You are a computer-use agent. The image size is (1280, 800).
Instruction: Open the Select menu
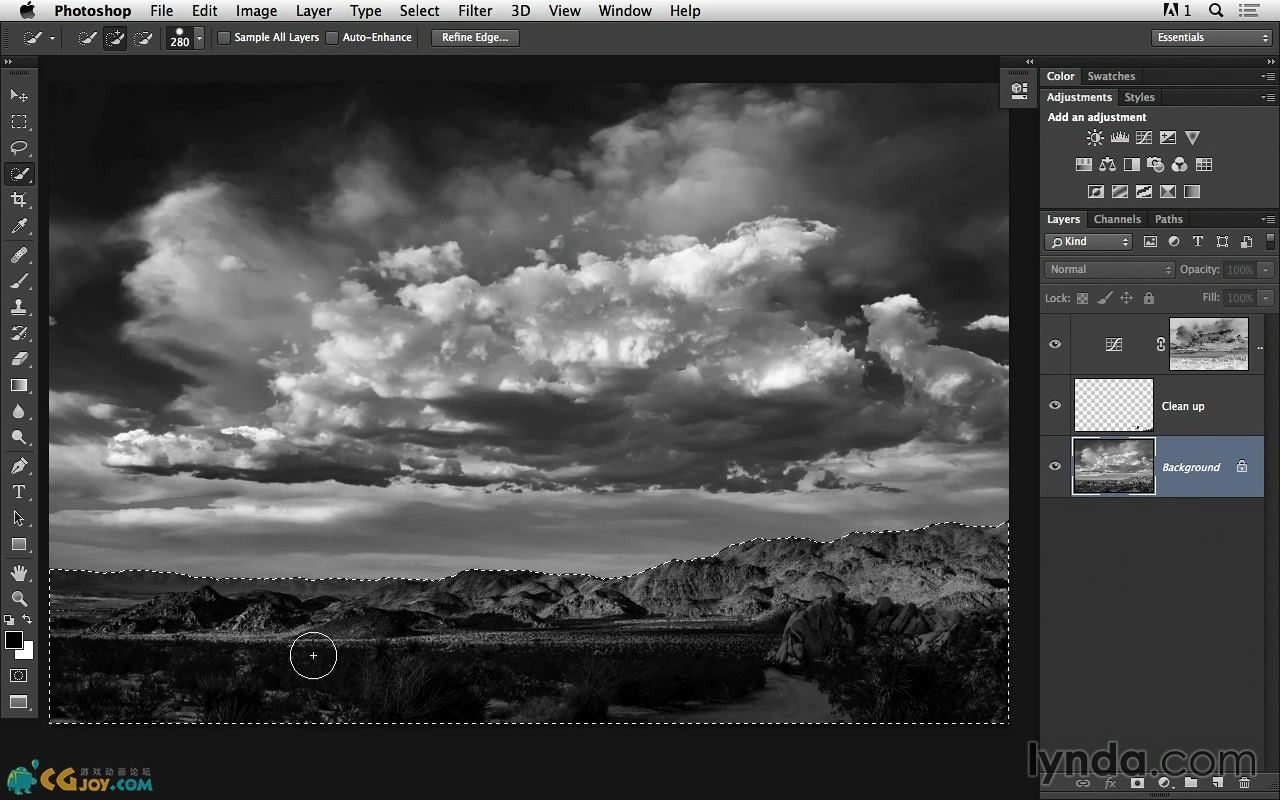pos(419,11)
